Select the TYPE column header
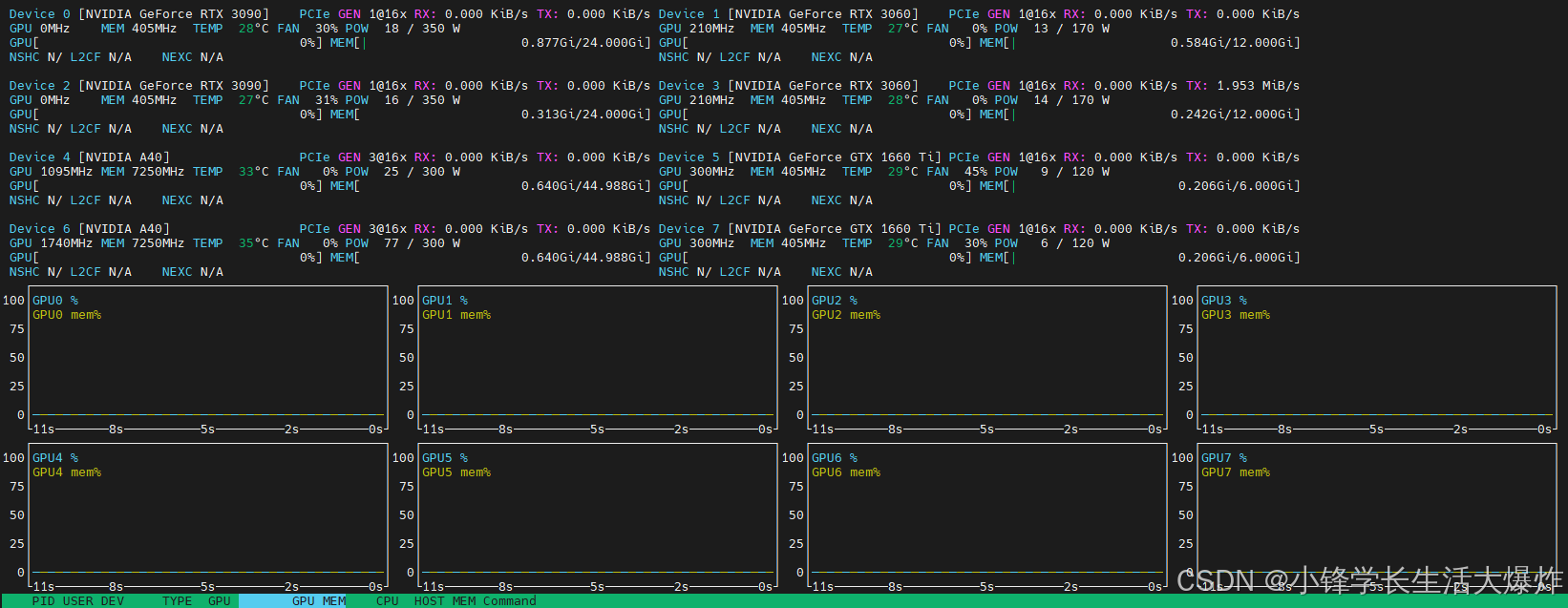 coord(177,601)
